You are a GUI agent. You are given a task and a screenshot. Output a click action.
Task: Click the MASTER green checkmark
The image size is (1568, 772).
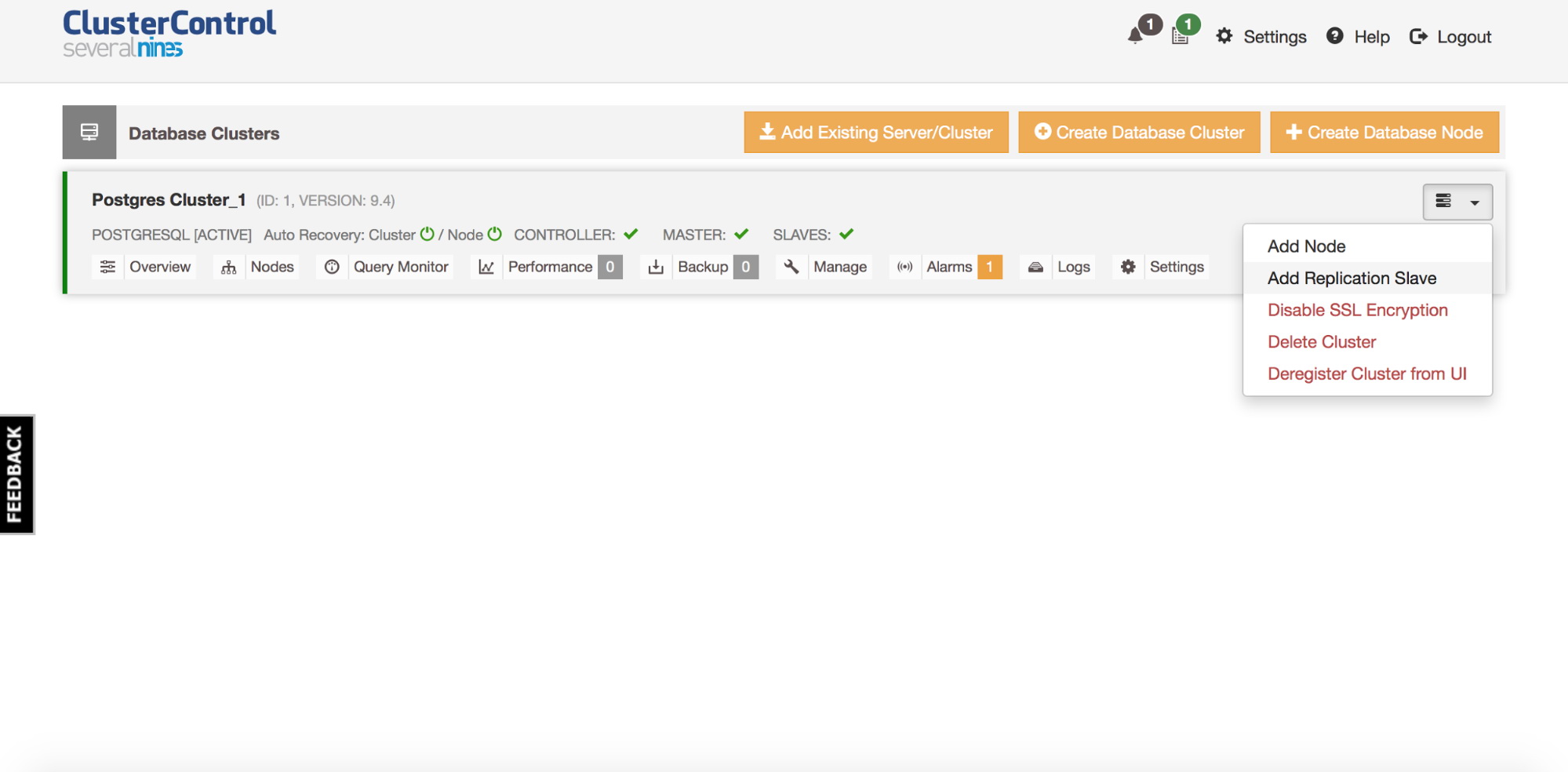pos(741,234)
